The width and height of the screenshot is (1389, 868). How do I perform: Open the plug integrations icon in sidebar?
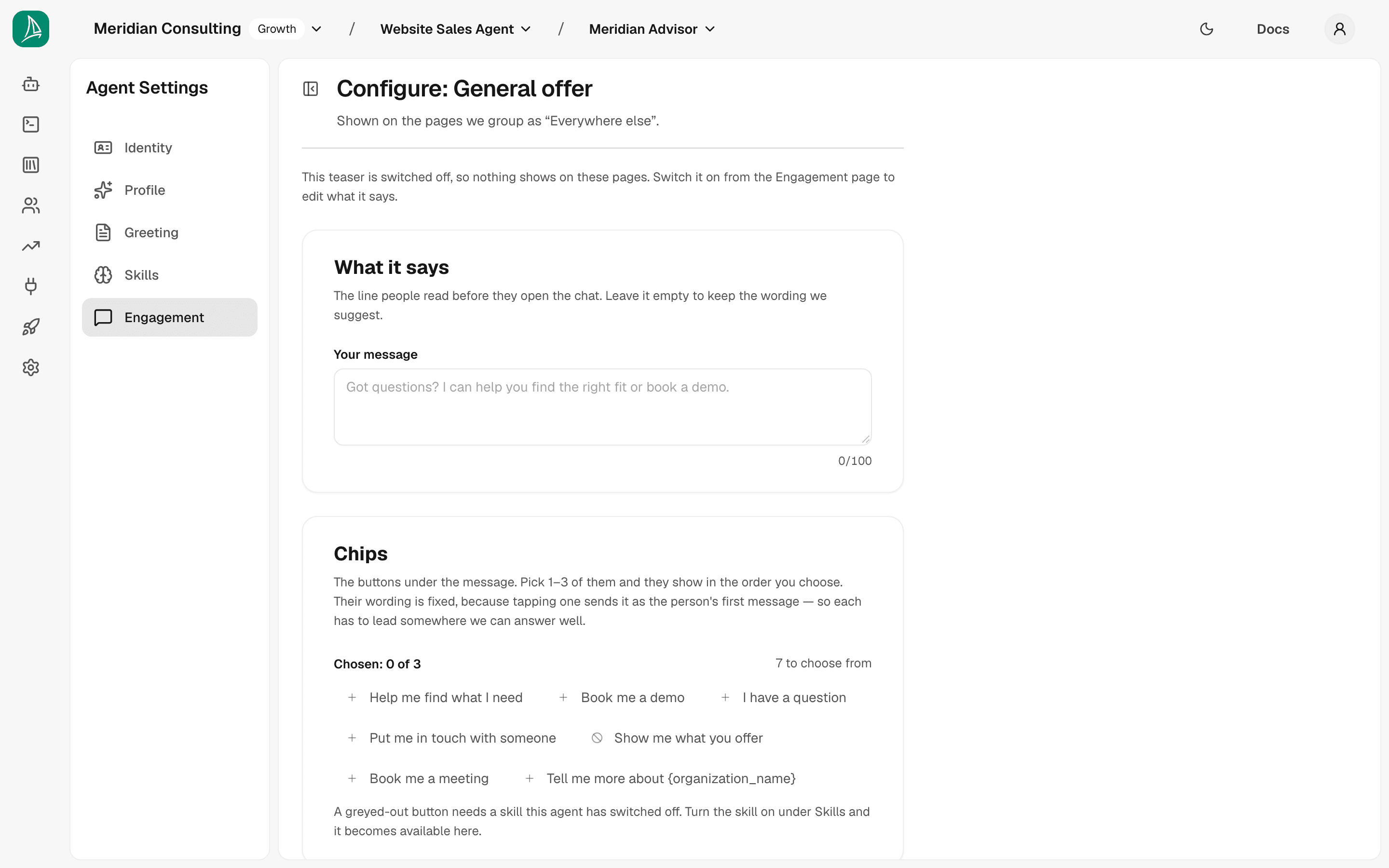[31, 286]
